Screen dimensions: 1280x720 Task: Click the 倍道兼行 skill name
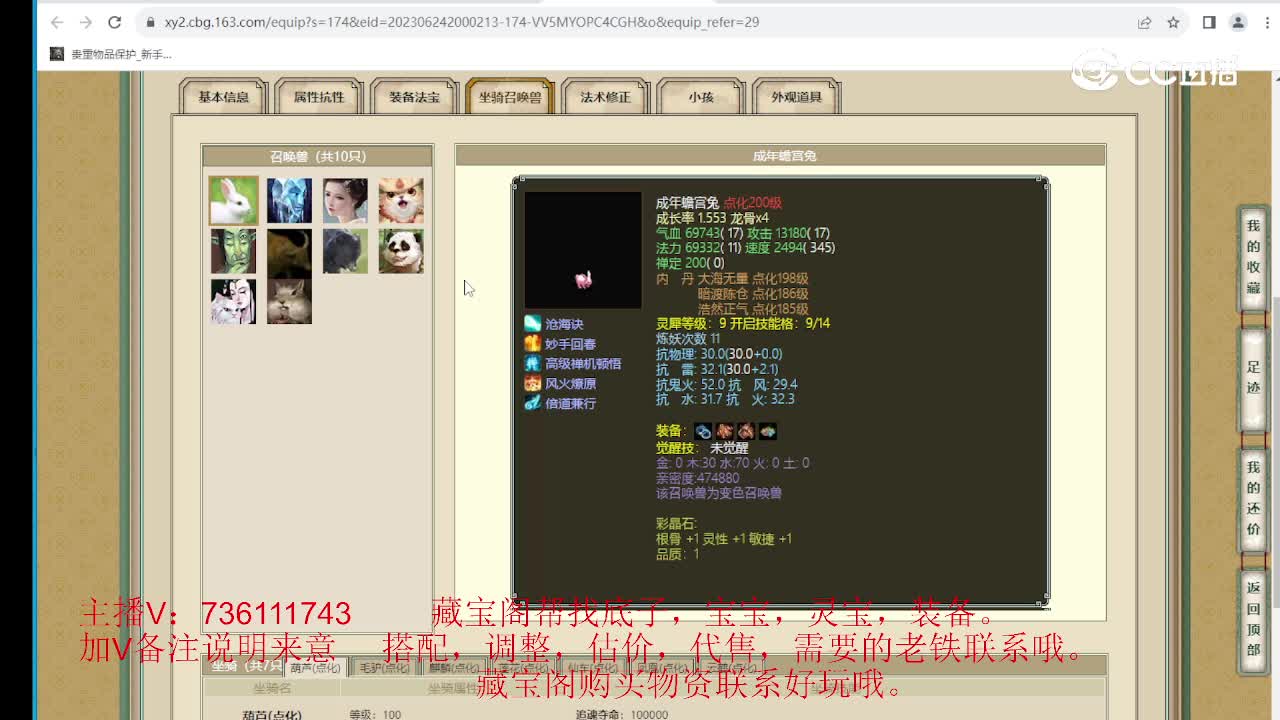[570, 403]
